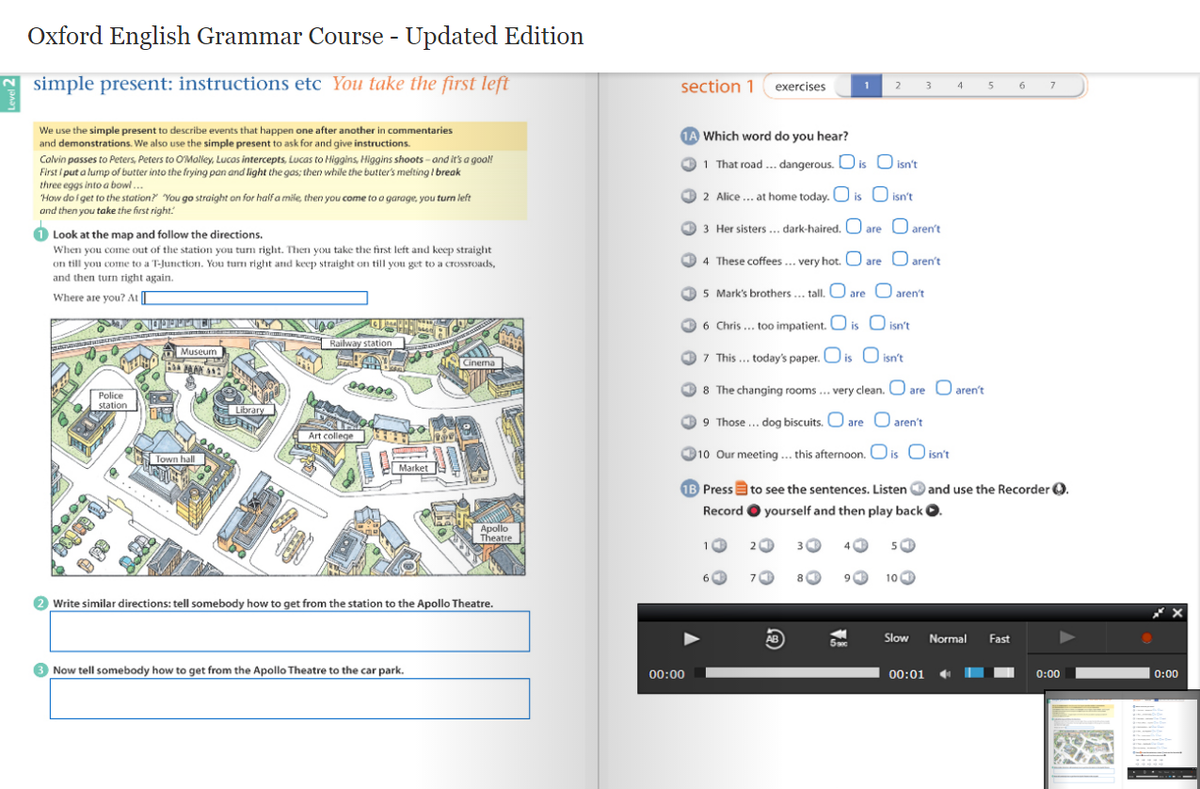Viewport: 1200px width, 789px height.
Task: Switch to exercises tab 3 in section 1
Action: [x=928, y=86]
